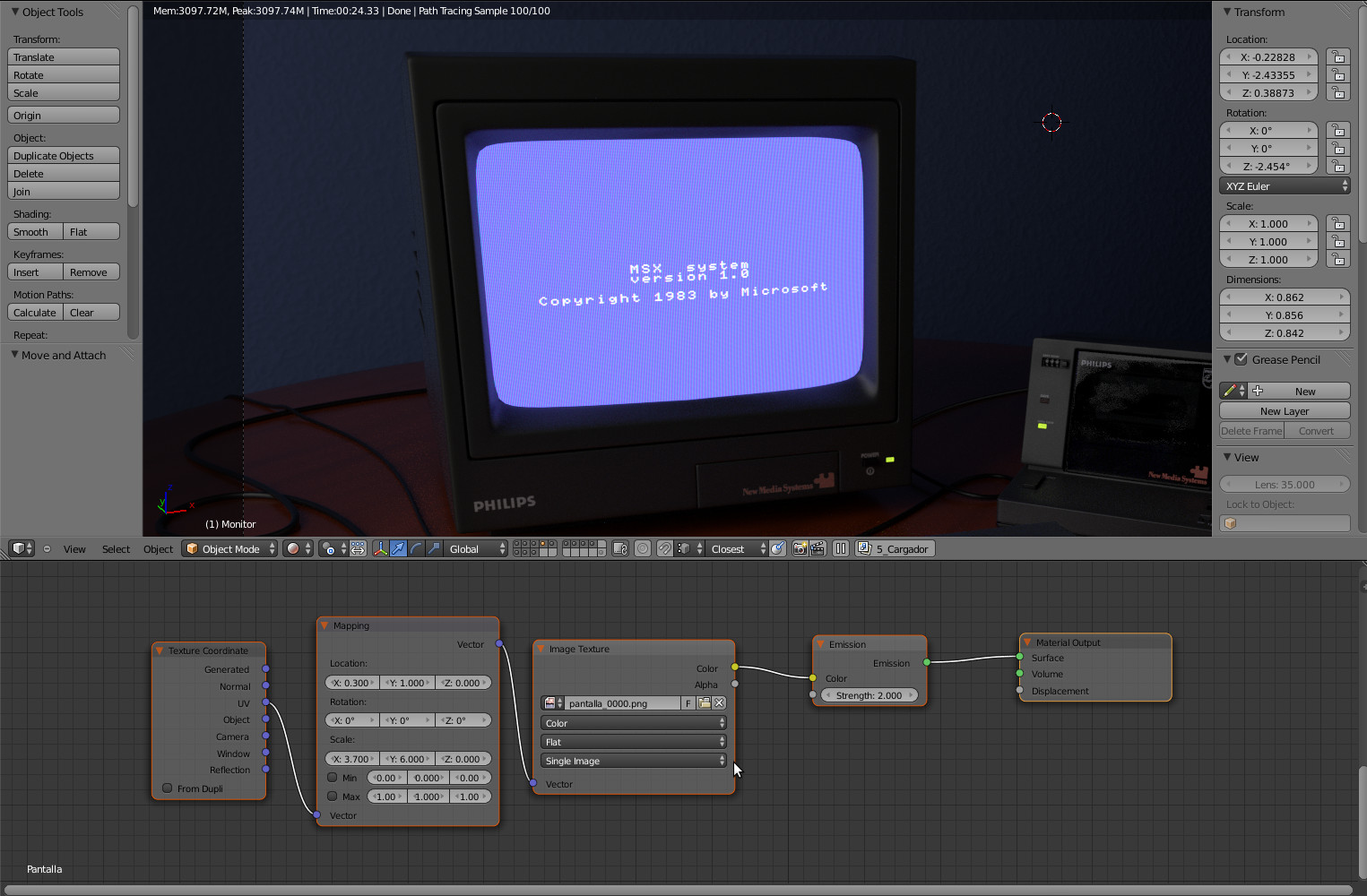Unlink pantalla_0000.png from Image Texture node
1367x896 pixels.
[x=719, y=703]
